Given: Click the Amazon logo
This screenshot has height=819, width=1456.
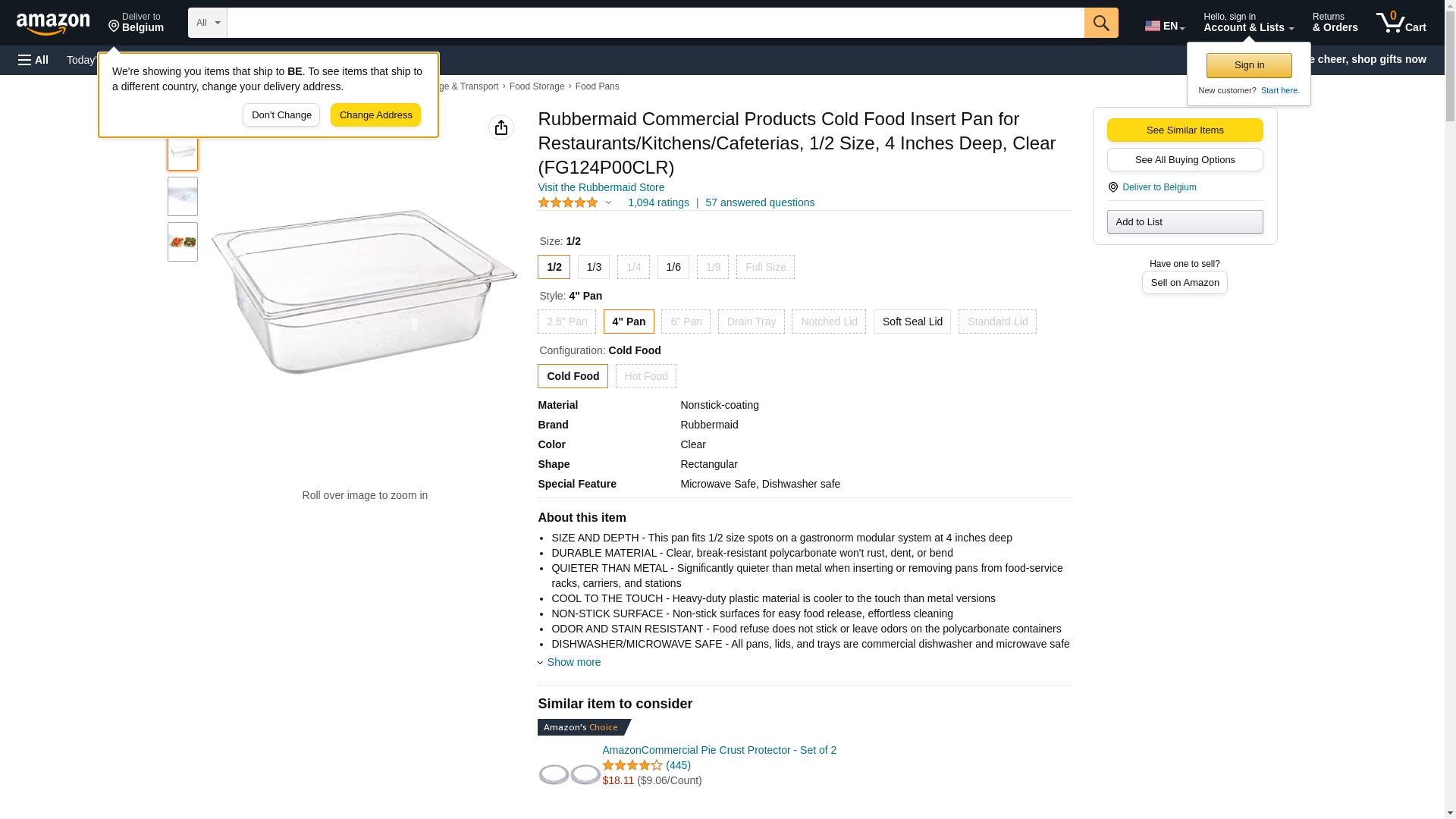Looking at the screenshot, I should 53,24.
